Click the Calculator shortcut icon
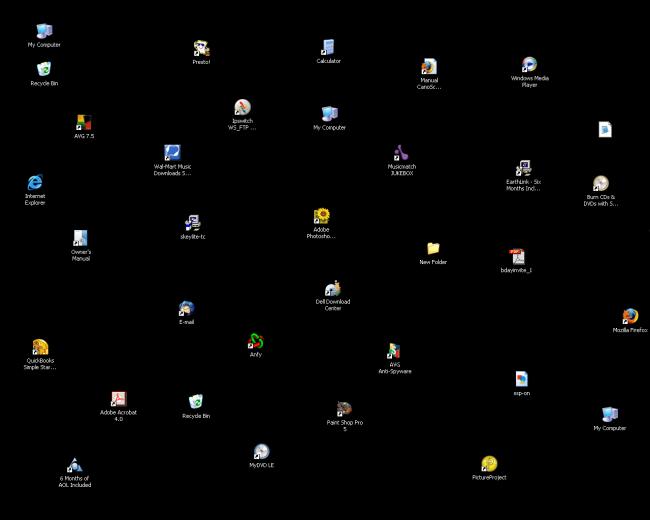The image size is (650, 520). click(x=328, y=47)
